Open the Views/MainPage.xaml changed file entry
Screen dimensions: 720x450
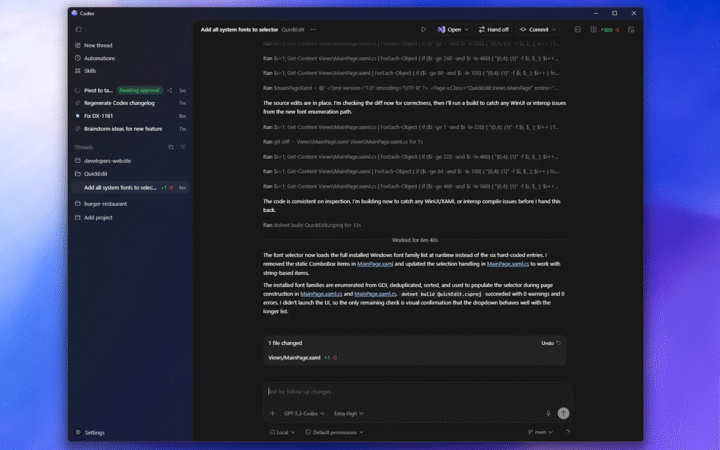294,357
